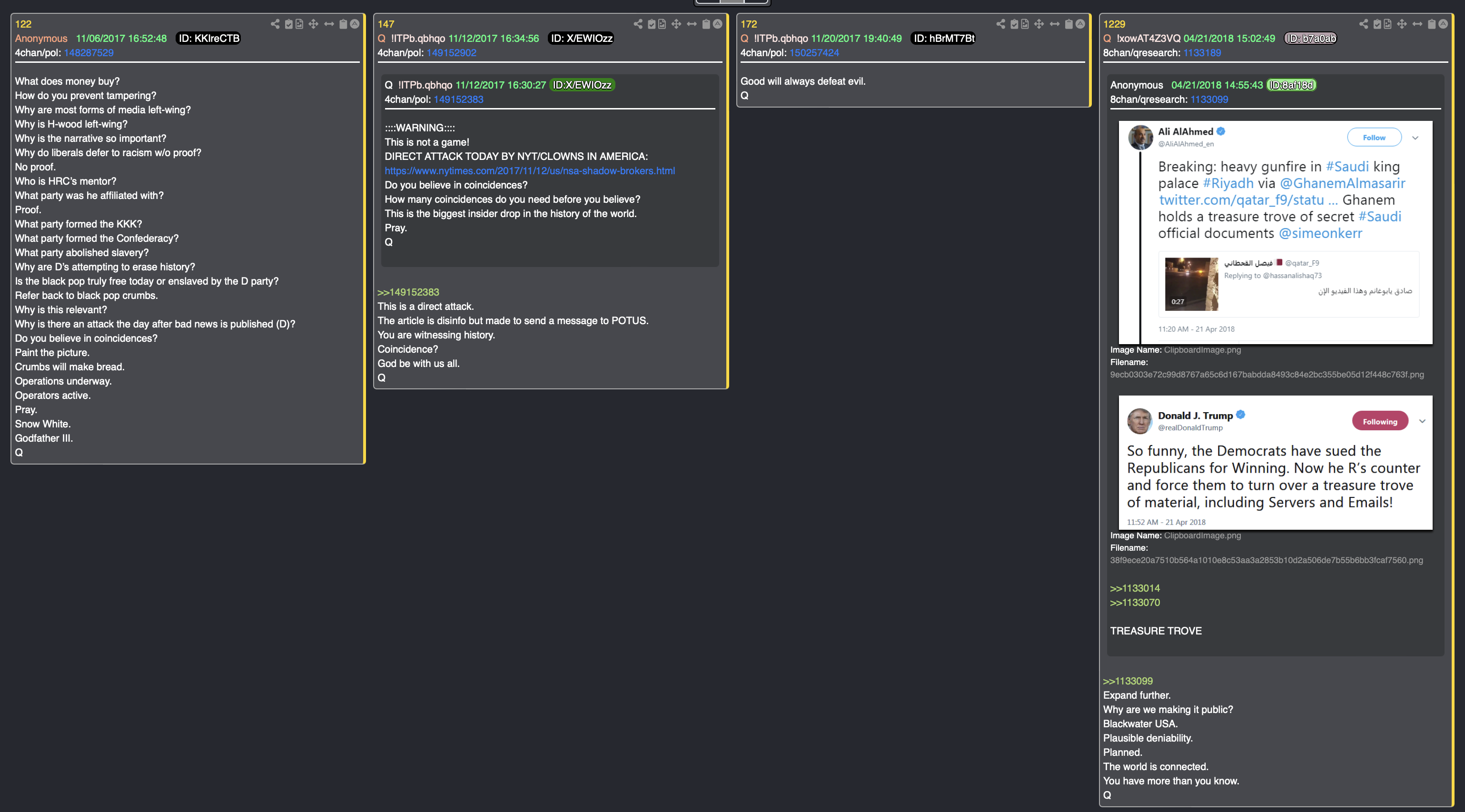Click post number 172
This screenshot has height=812, width=1465.
748,24
